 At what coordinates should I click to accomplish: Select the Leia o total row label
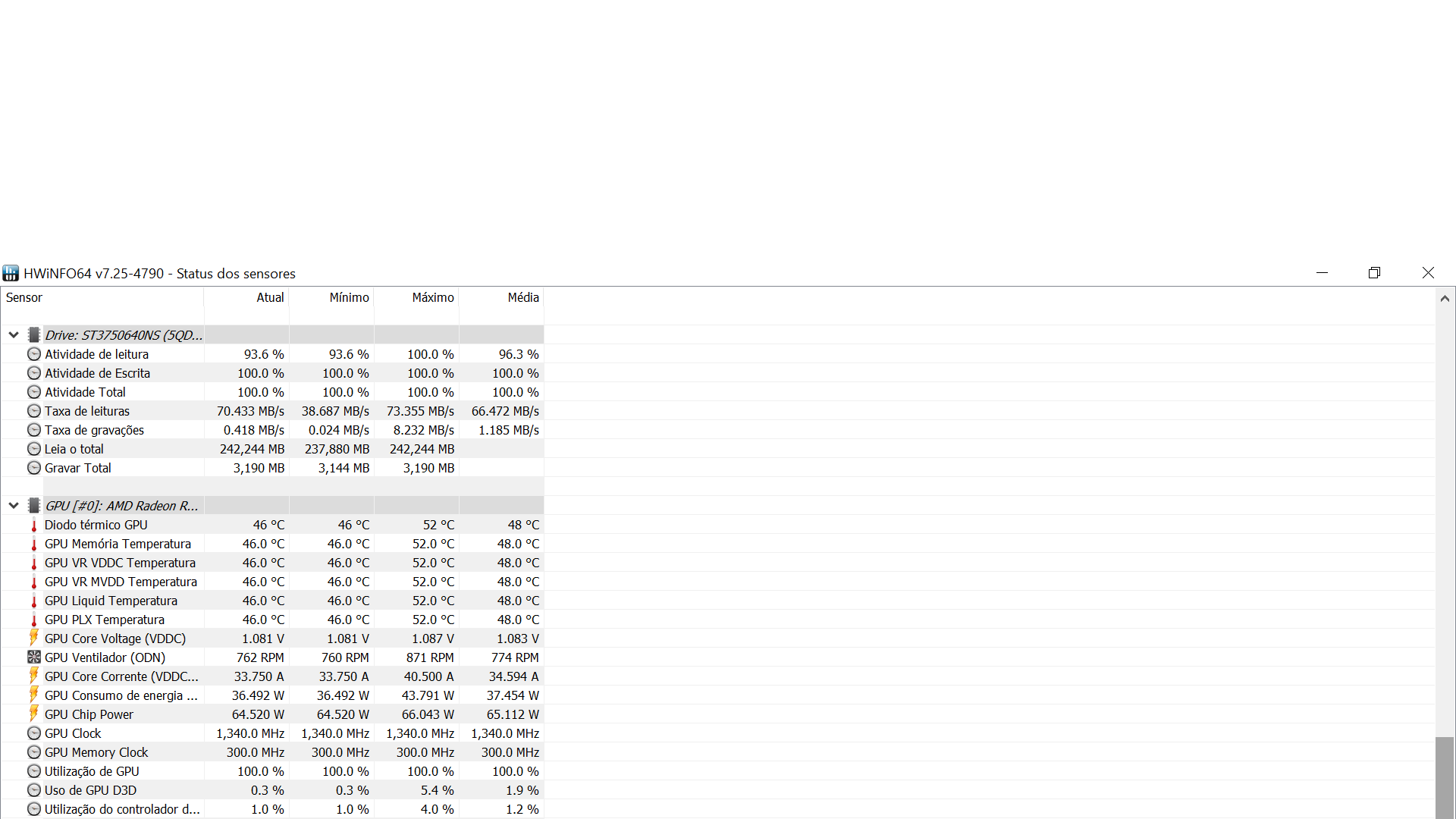pyautogui.click(x=74, y=449)
